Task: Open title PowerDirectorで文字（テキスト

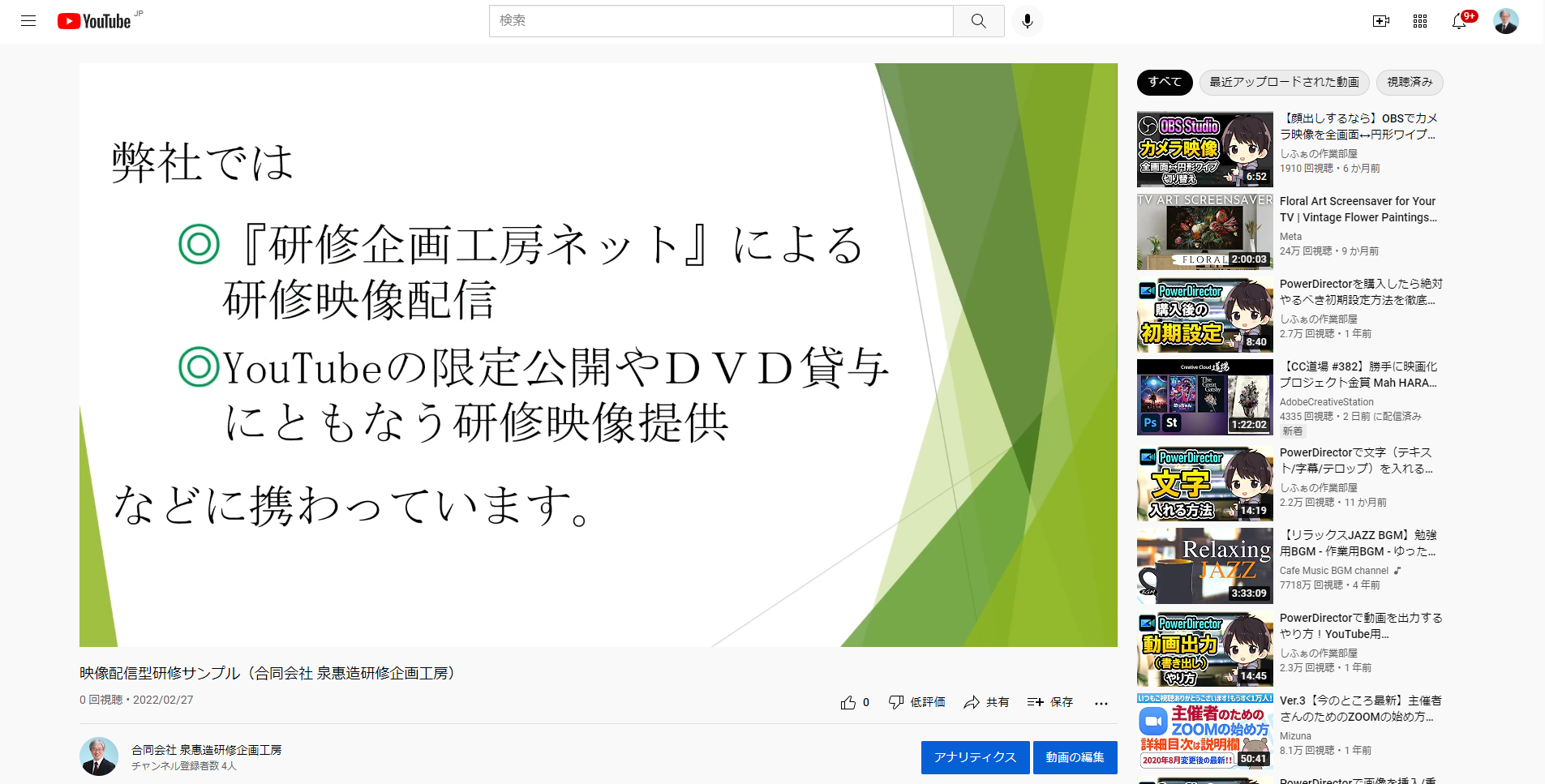Action: [x=1357, y=461]
